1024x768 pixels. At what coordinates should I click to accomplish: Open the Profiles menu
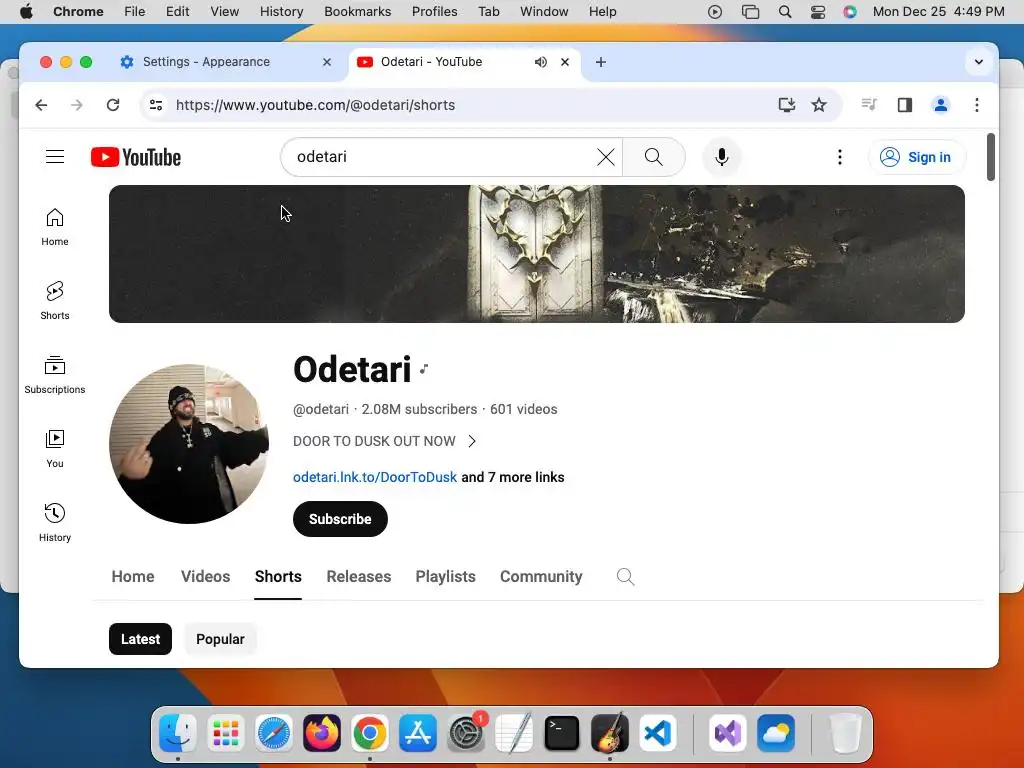click(434, 12)
